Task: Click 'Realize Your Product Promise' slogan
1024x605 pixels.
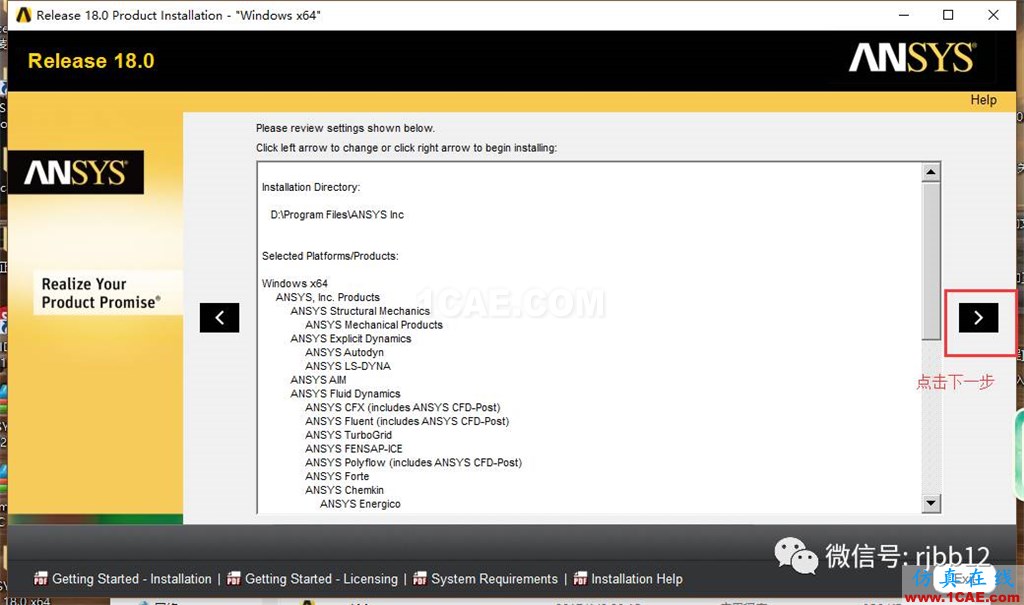Action: pyautogui.click(x=101, y=293)
